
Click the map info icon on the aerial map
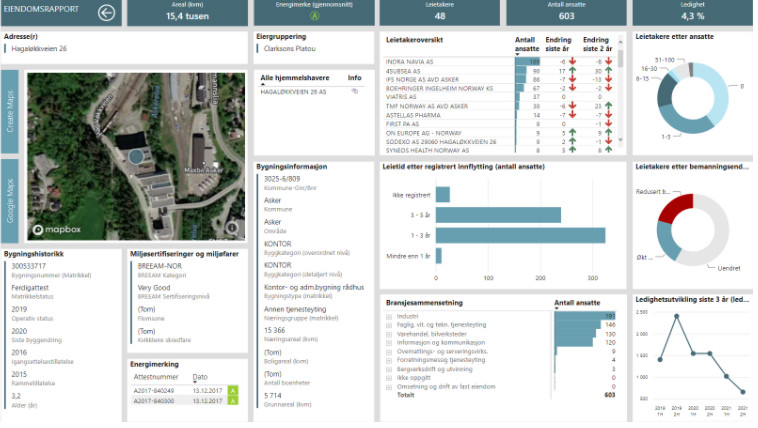[x=233, y=227]
